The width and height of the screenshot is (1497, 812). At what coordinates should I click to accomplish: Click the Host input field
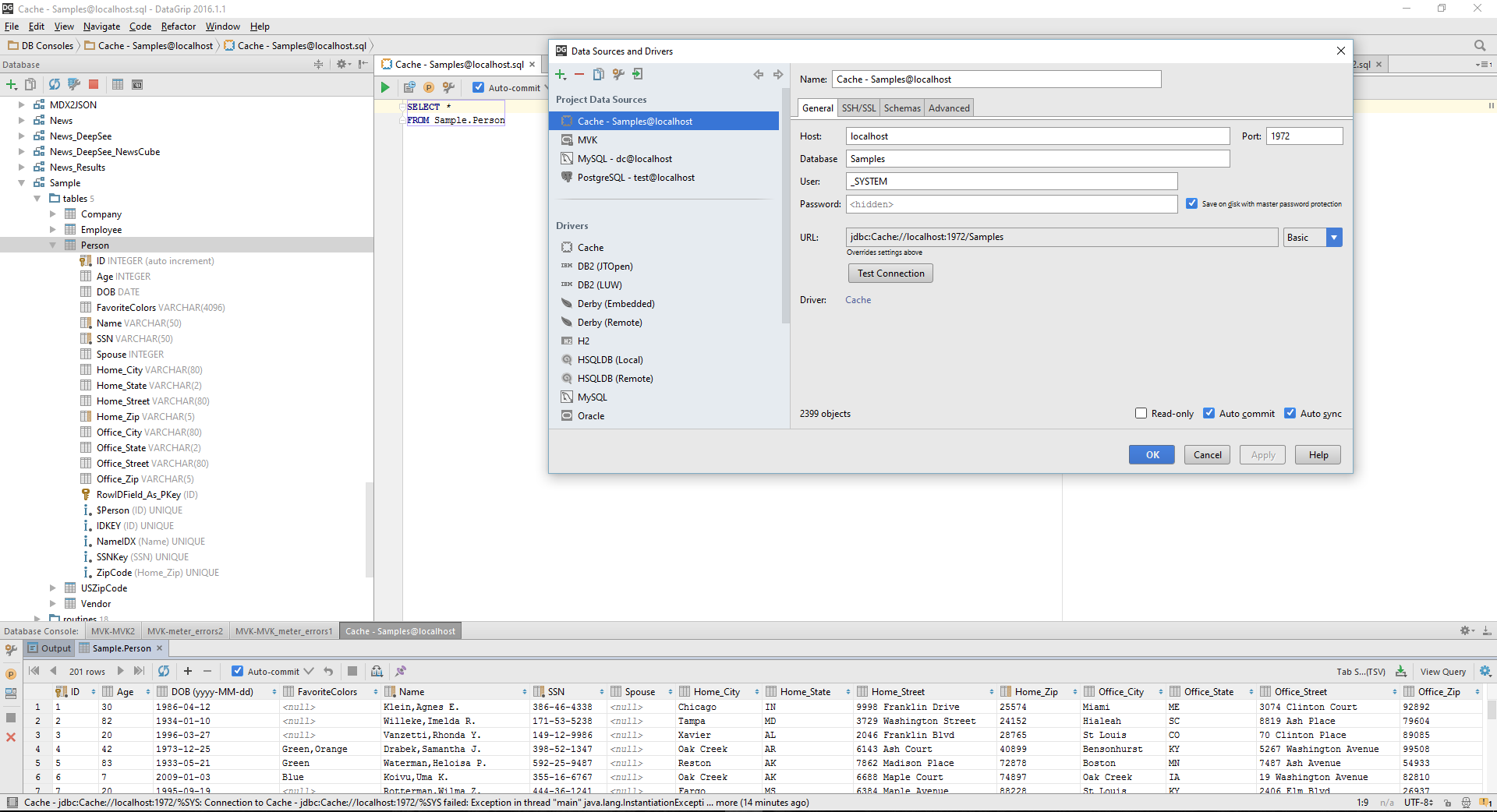[x=1037, y=136]
